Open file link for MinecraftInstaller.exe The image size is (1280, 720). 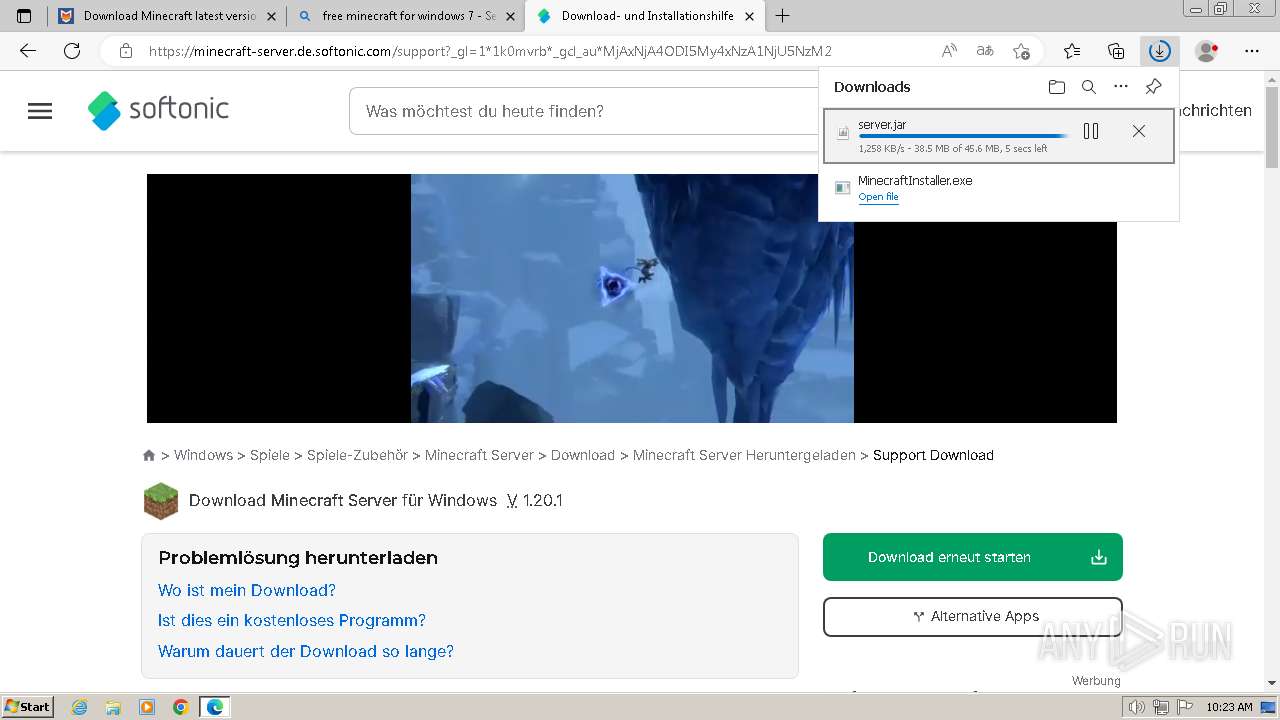tap(878, 197)
